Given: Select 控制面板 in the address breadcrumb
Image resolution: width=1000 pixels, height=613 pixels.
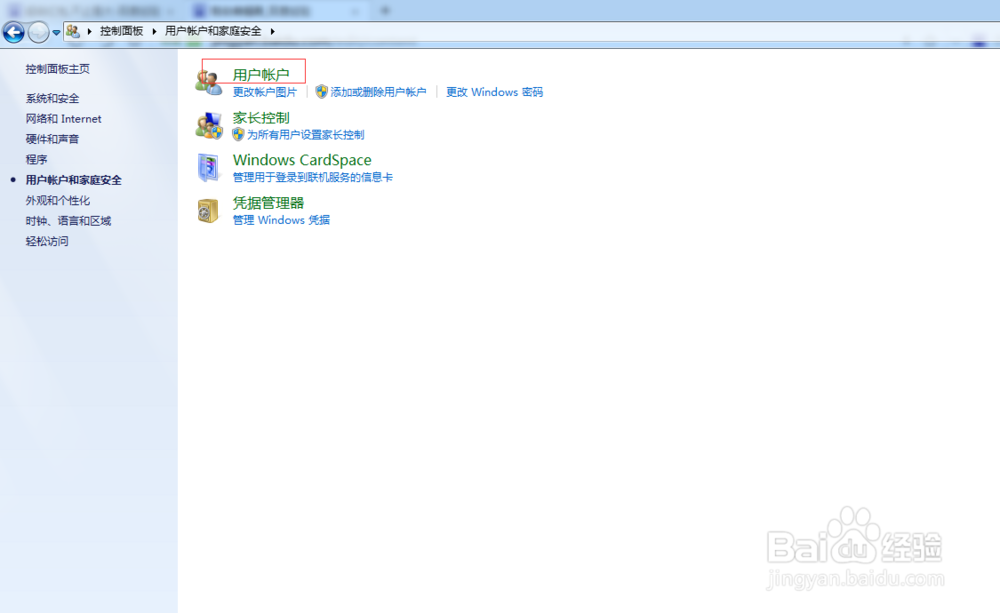Looking at the screenshot, I should (x=121, y=31).
